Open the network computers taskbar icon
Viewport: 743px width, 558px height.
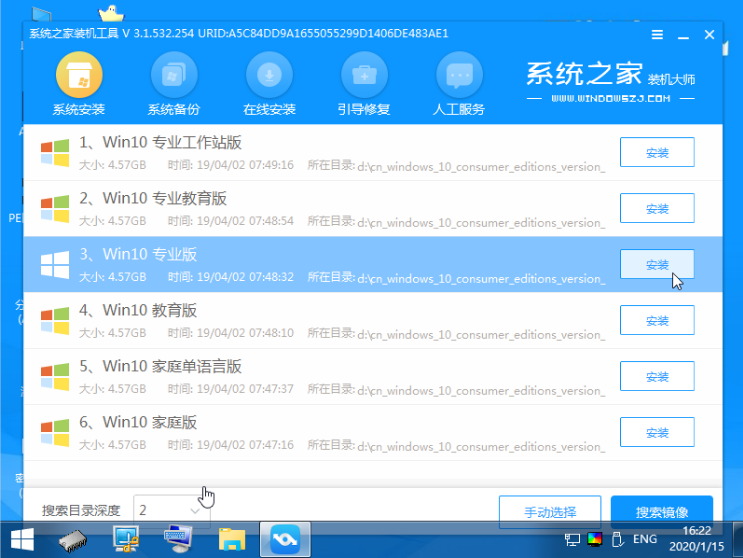(127, 541)
